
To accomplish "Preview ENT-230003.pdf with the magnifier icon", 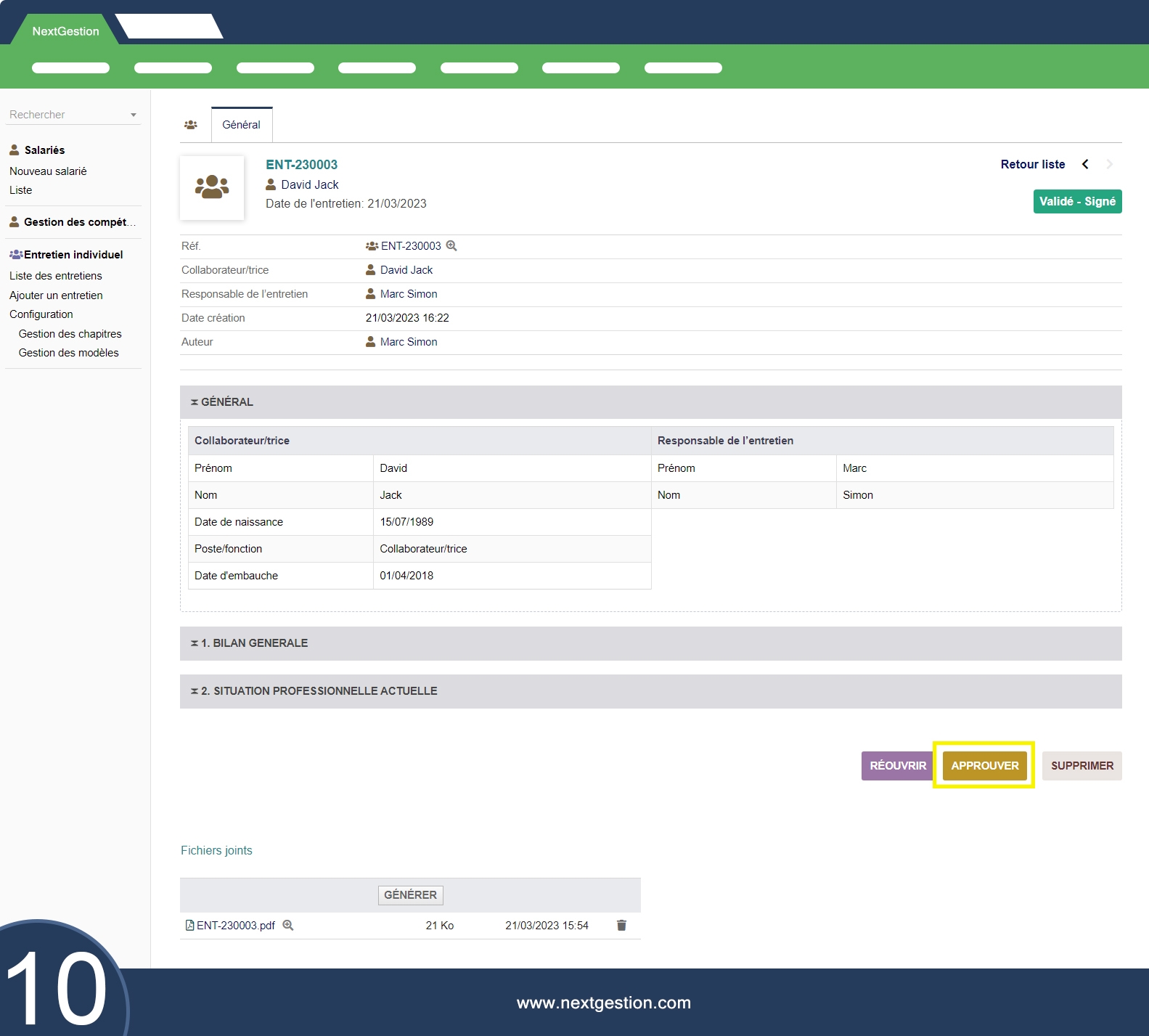I will click(288, 926).
